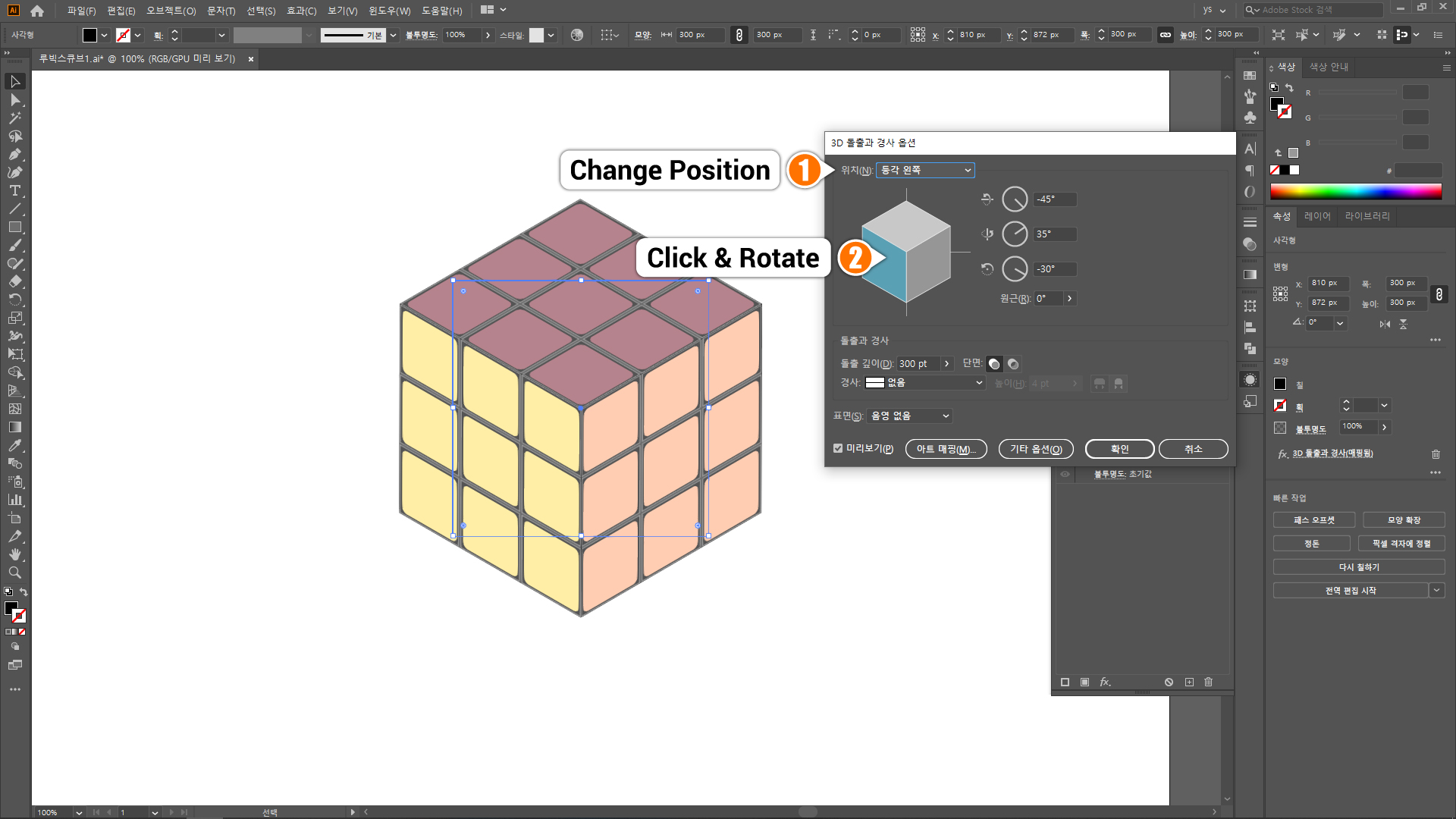Viewport: 1456px width, 819px height.
Task: Toggle the constrain width and height link
Action: tap(1439, 294)
